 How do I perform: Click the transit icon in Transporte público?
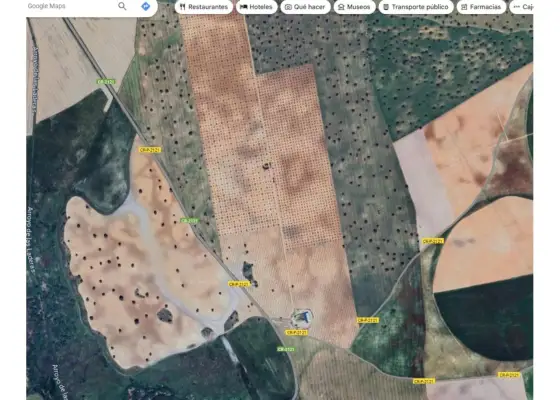click(x=386, y=7)
